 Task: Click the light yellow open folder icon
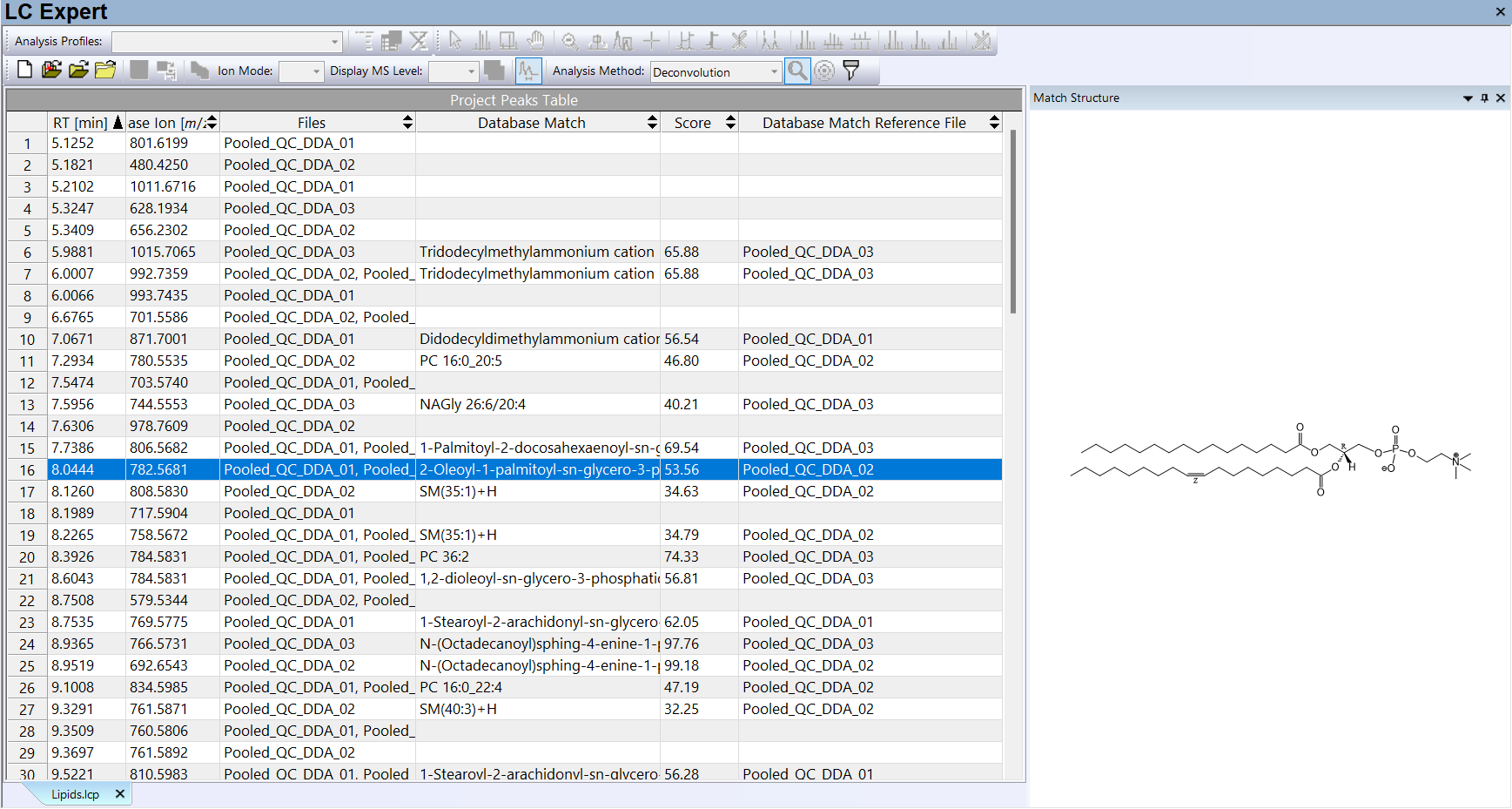click(105, 71)
